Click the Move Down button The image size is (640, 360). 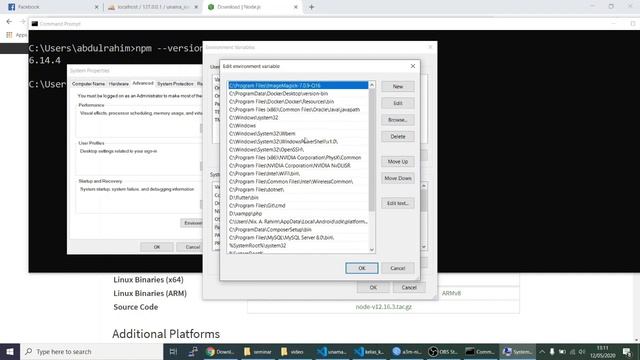click(x=398, y=178)
